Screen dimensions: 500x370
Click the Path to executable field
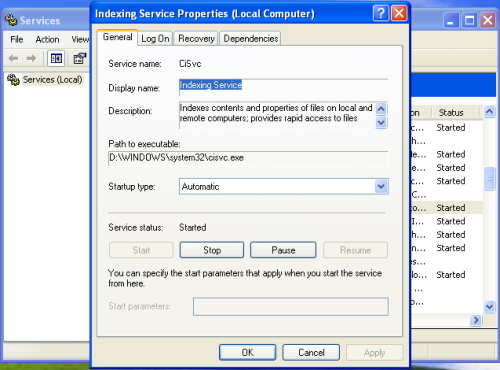point(248,158)
